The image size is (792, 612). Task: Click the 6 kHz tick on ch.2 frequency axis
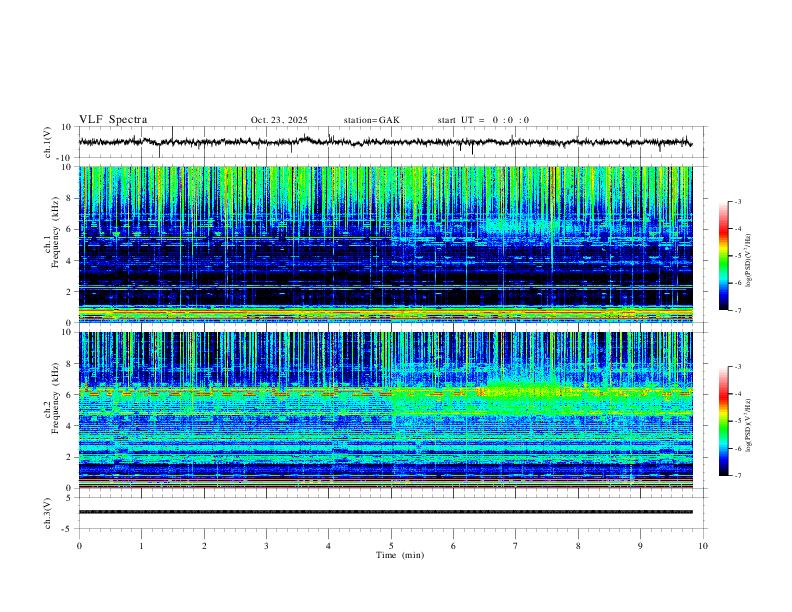pyautogui.click(x=71, y=395)
